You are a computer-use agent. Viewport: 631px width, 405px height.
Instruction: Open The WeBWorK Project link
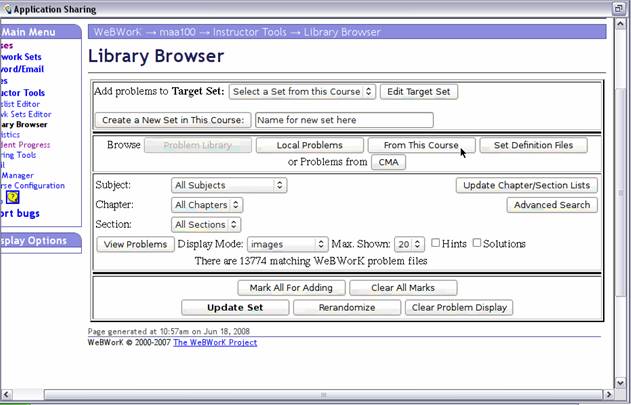point(215,342)
